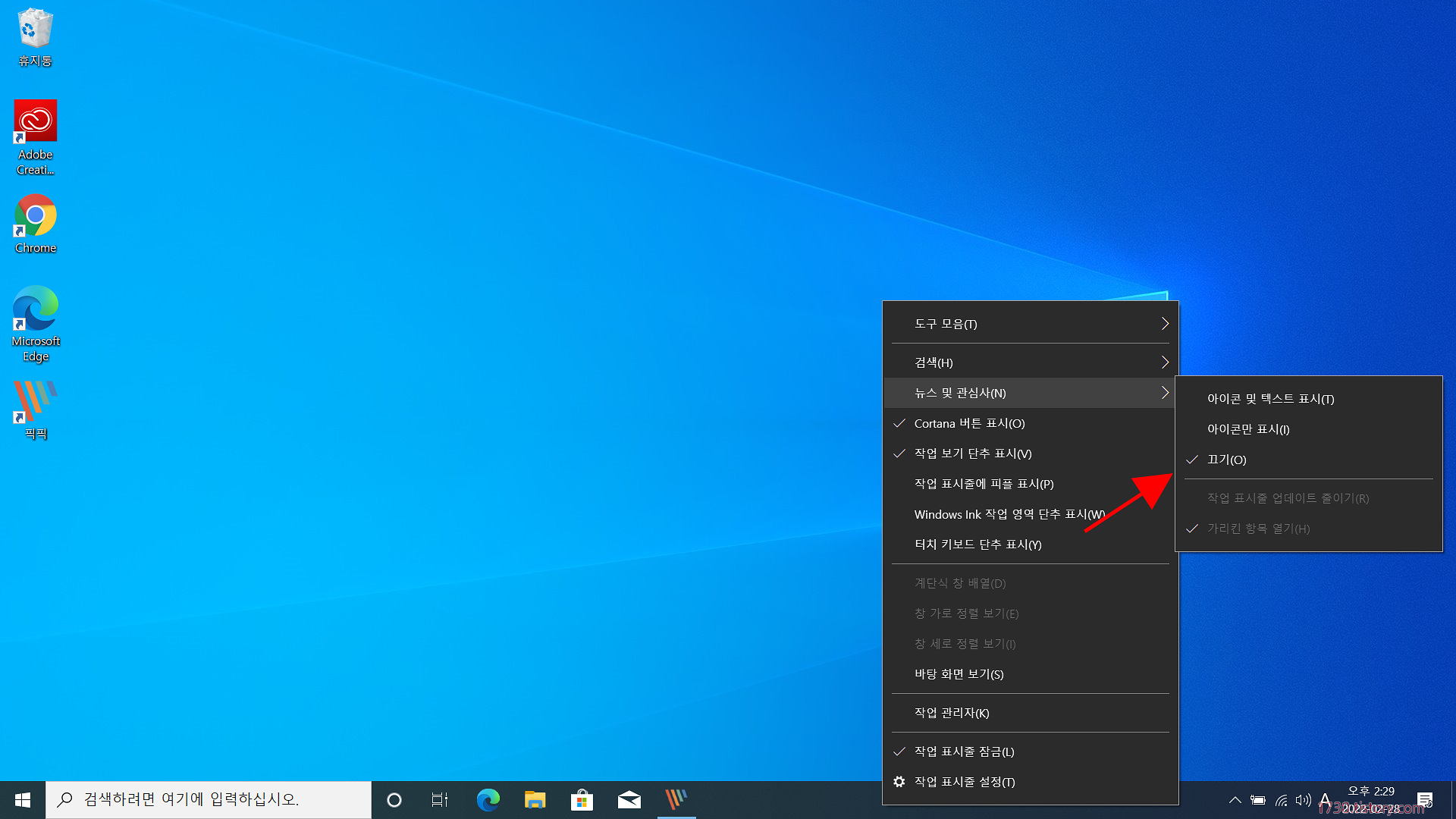Choose 아이콘만 표시 in the submenu

(1248, 429)
